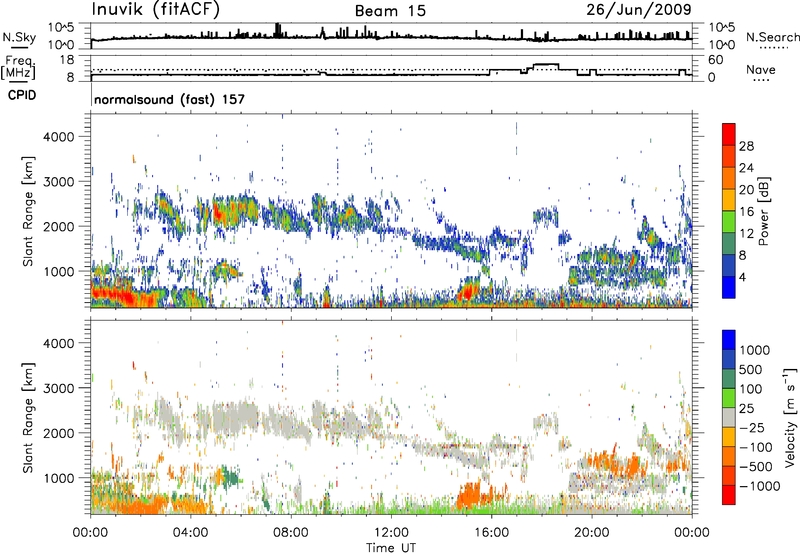Click the 'CPID' label
The image size is (800, 554).
(22, 95)
